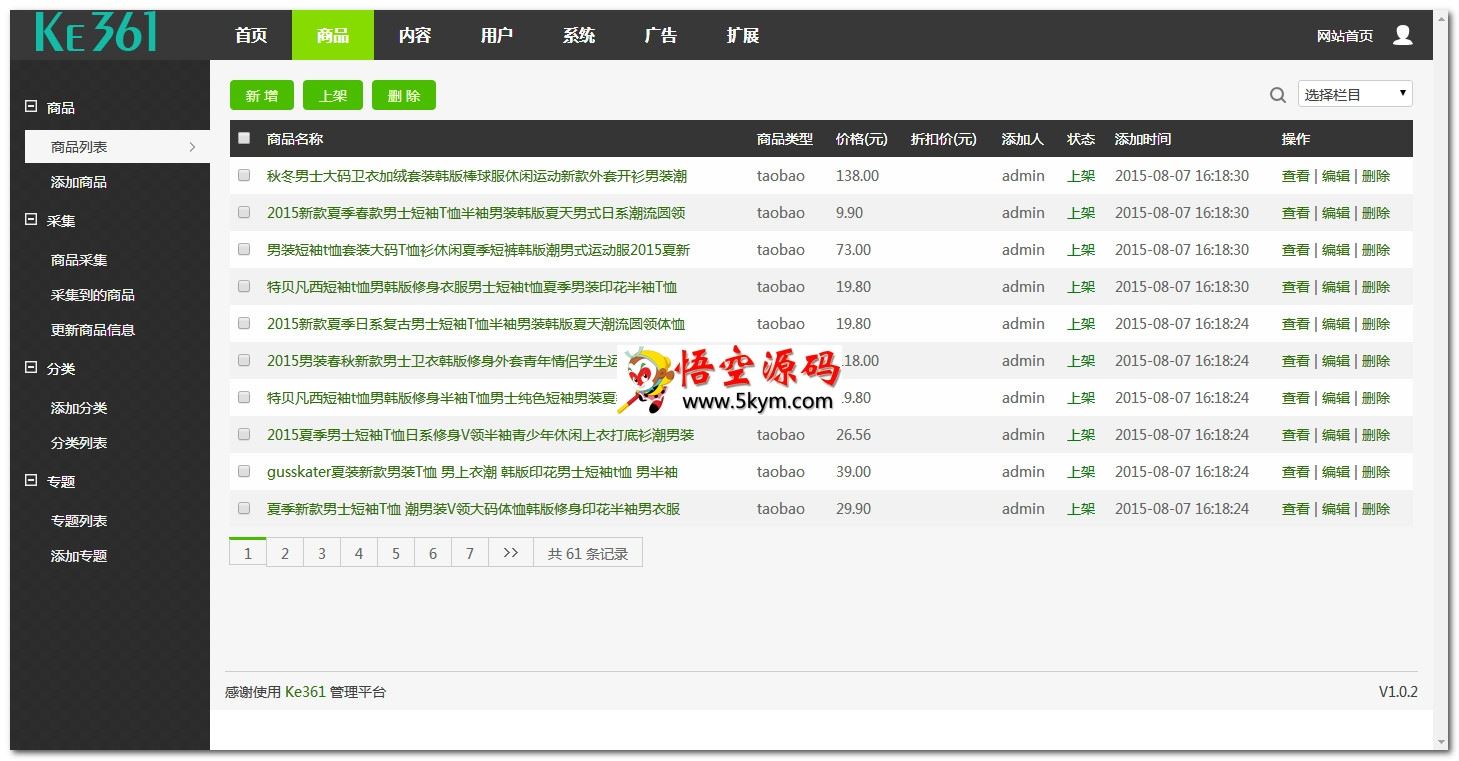The height and width of the screenshot is (761, 1459).
Task: Click the user profile icon
Action: tap(1403, 35)
